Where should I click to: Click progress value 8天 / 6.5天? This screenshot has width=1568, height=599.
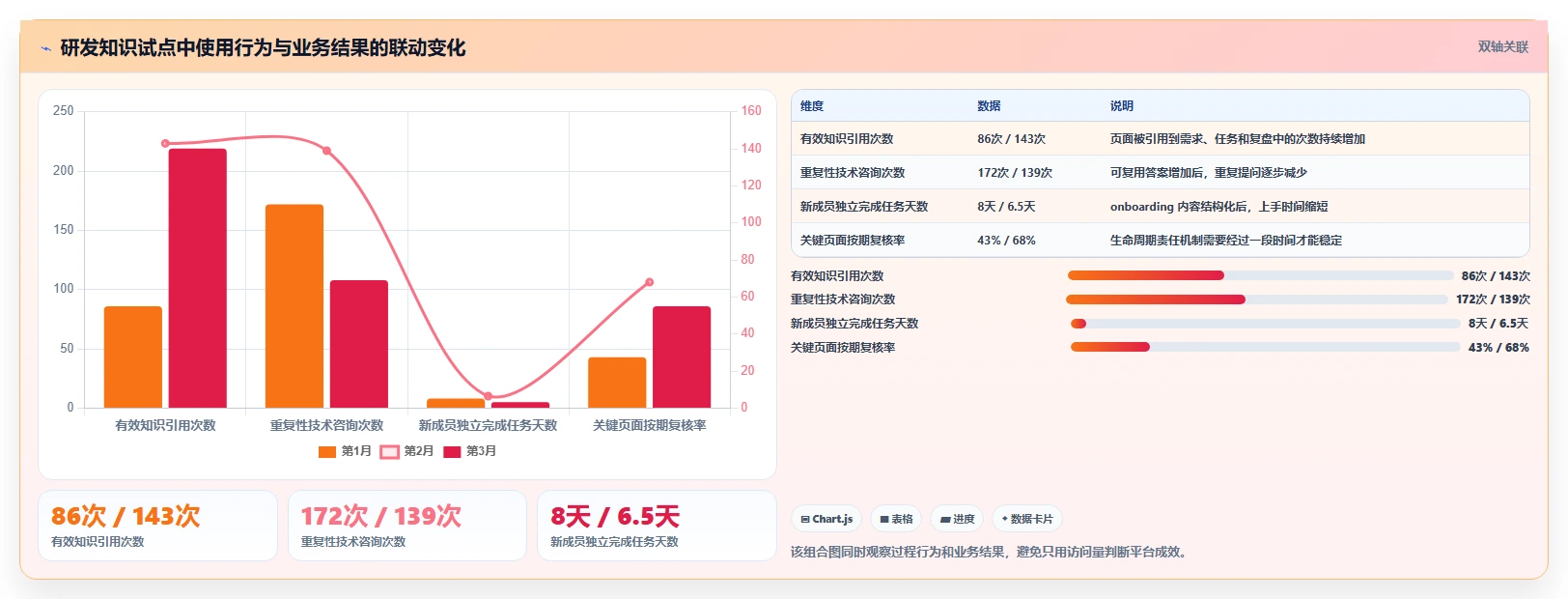1498,324
